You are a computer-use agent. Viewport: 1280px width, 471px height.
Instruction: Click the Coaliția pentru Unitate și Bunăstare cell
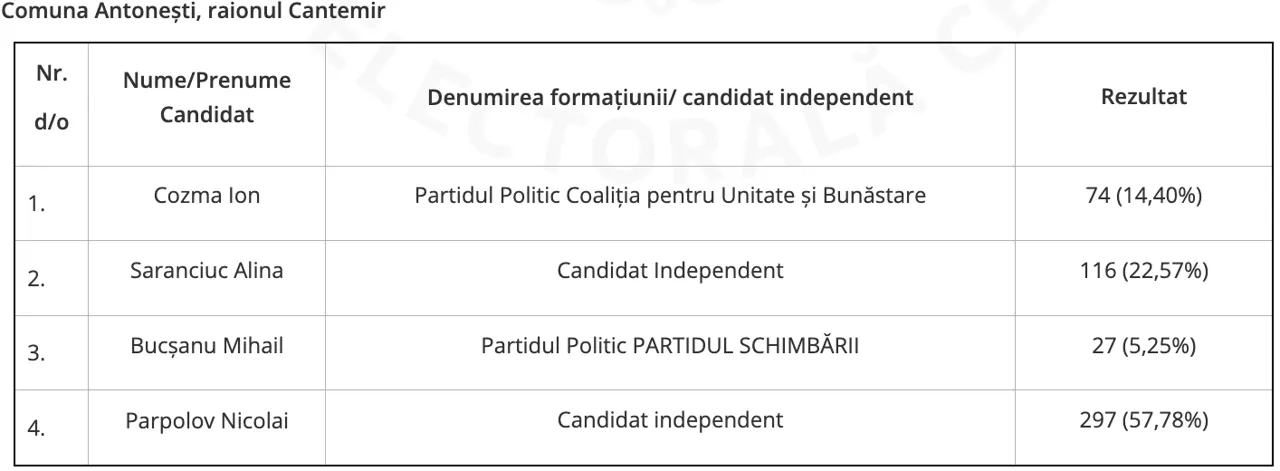pos(670,196)
